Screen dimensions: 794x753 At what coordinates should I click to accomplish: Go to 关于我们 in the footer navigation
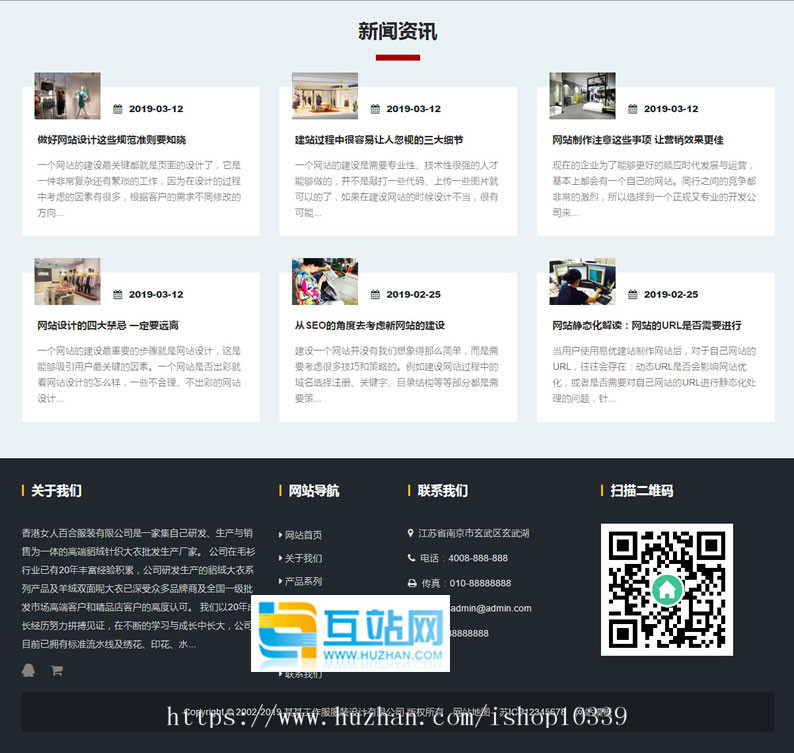click(303, 558)
